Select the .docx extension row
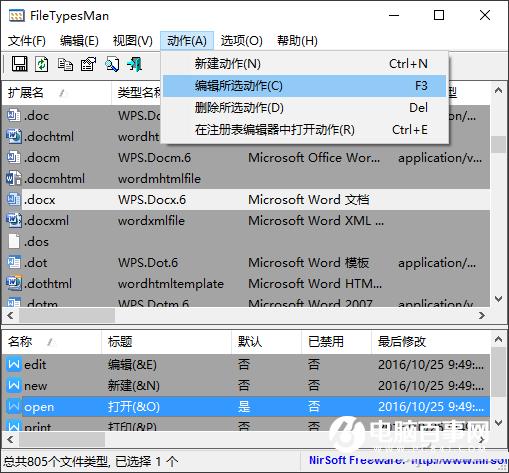 pos(246,199)
